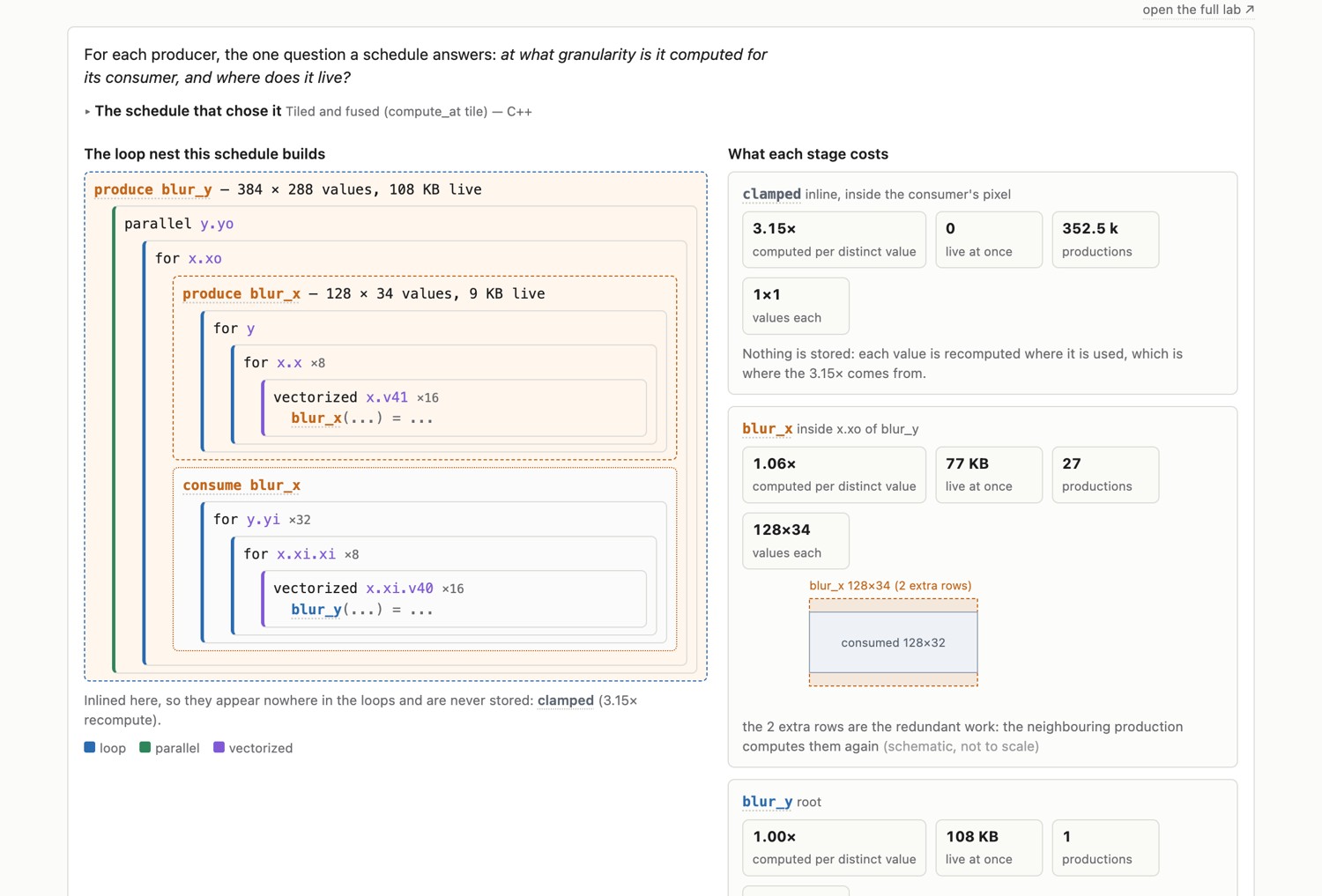Click 'clamped' title in stage costs
The image size is (1322, 896).
(771, 194)
